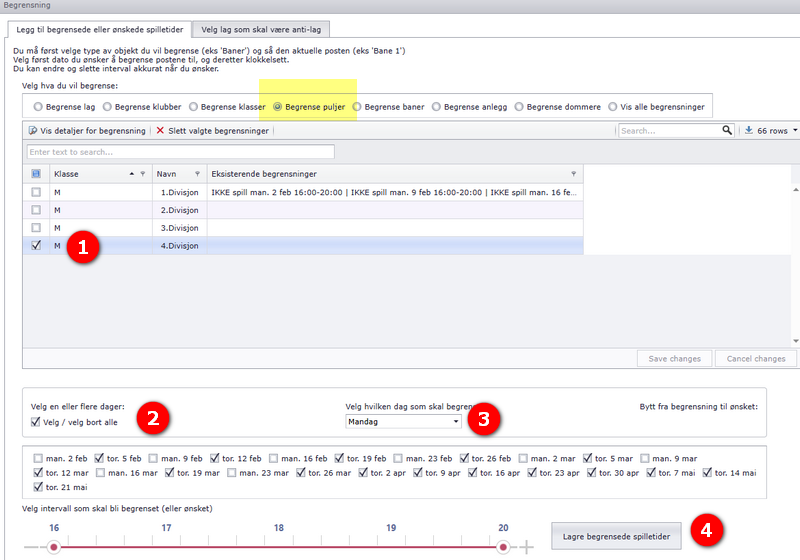Select the Begrense klasser radio button
800x560 pixels.
pyautogui.click(x=193, y=107)
